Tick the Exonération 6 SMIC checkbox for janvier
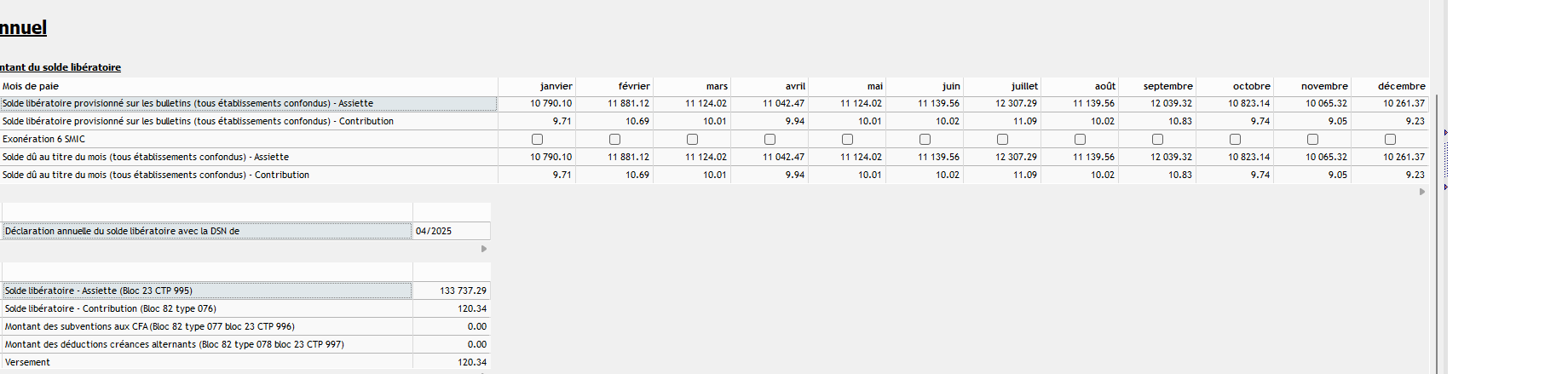The width and height of the screenshot is (1568, 374). [537, 139]
